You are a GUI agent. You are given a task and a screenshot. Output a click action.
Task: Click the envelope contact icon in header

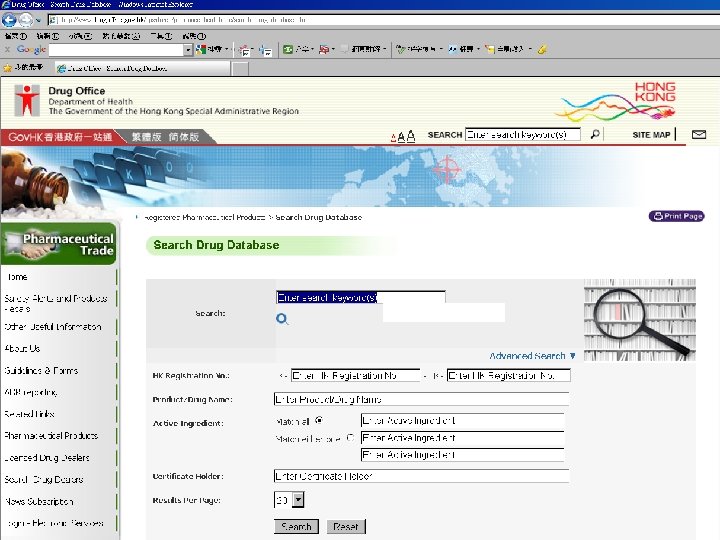[x=699, y=135]
